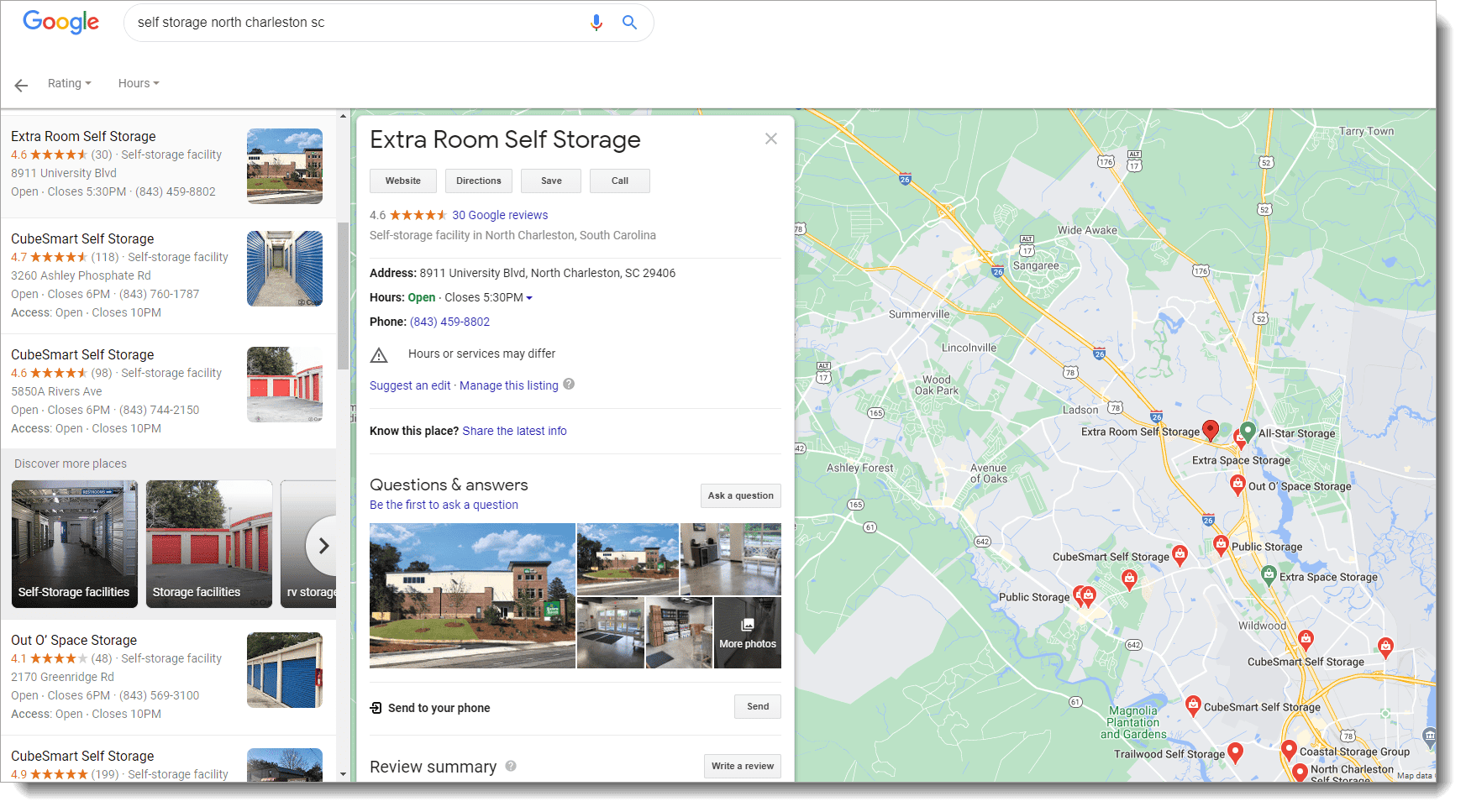Click the Google logo
This screenshot has width=1466, height=812.
[x=60, y=22]
